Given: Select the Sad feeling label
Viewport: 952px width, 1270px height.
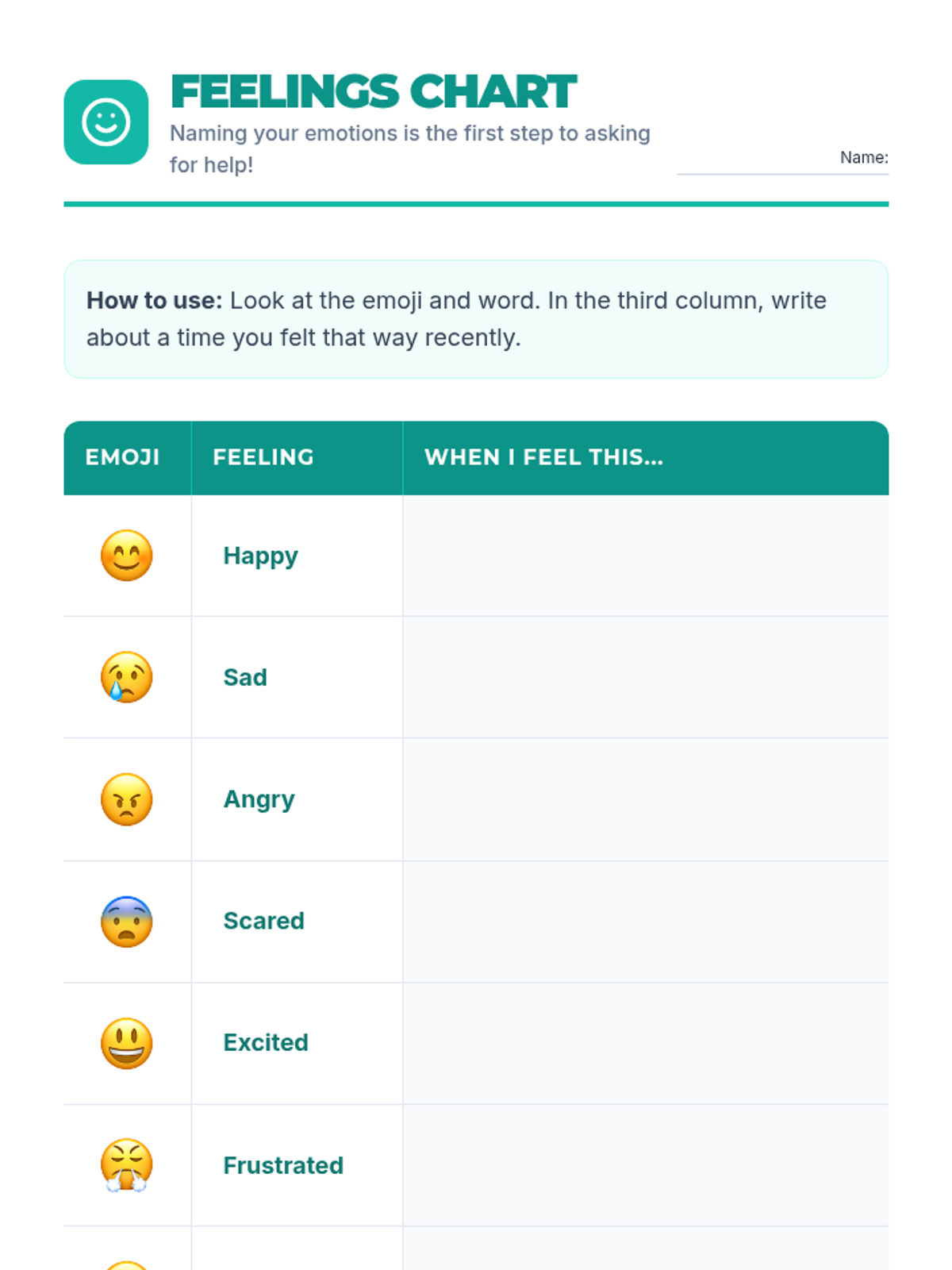Looking at the screenshot, I should (x=245, y=677).
